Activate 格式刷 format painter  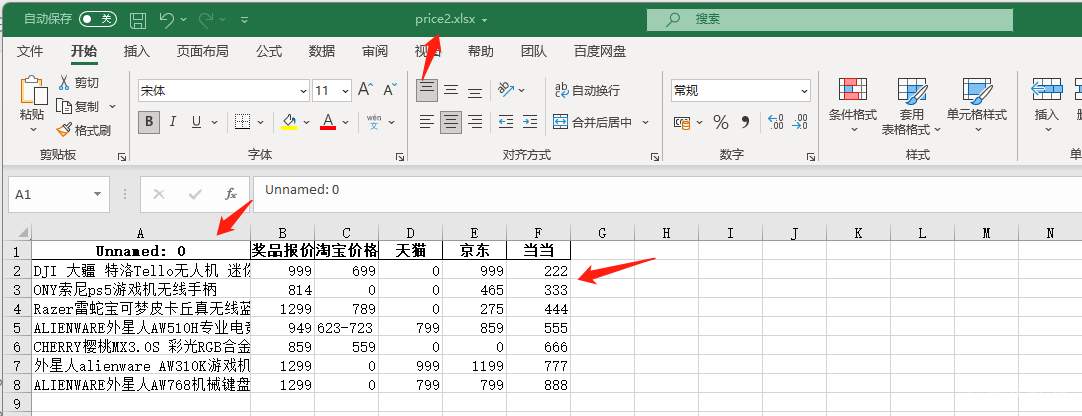pyautogui.click(x=83, y=130)
